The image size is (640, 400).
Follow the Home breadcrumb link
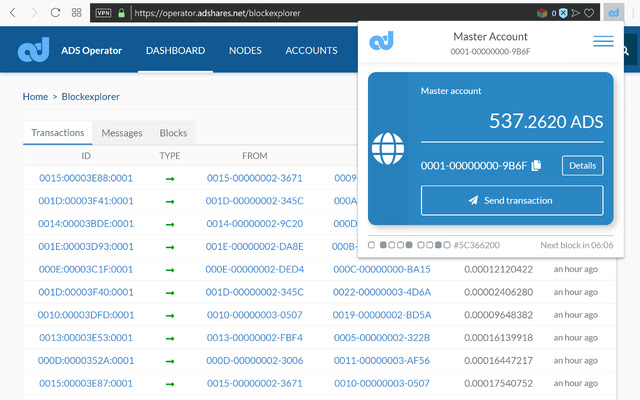(x=35, y=97)
